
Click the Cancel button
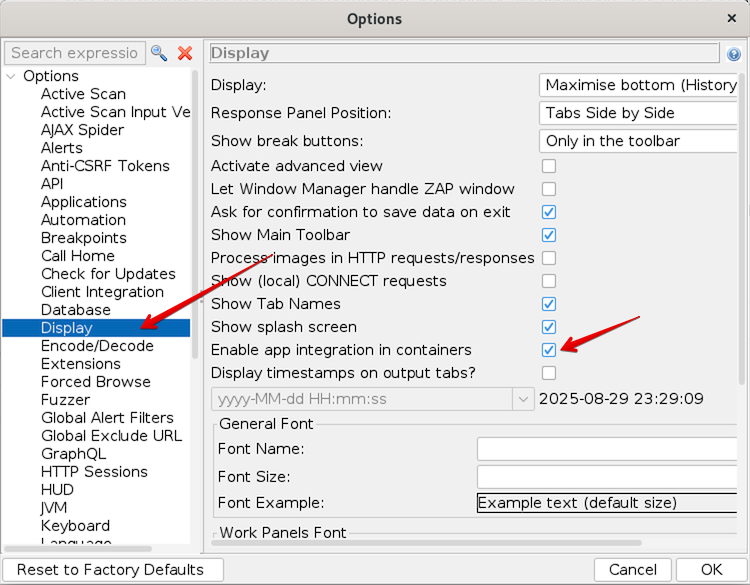coord(632,570)
